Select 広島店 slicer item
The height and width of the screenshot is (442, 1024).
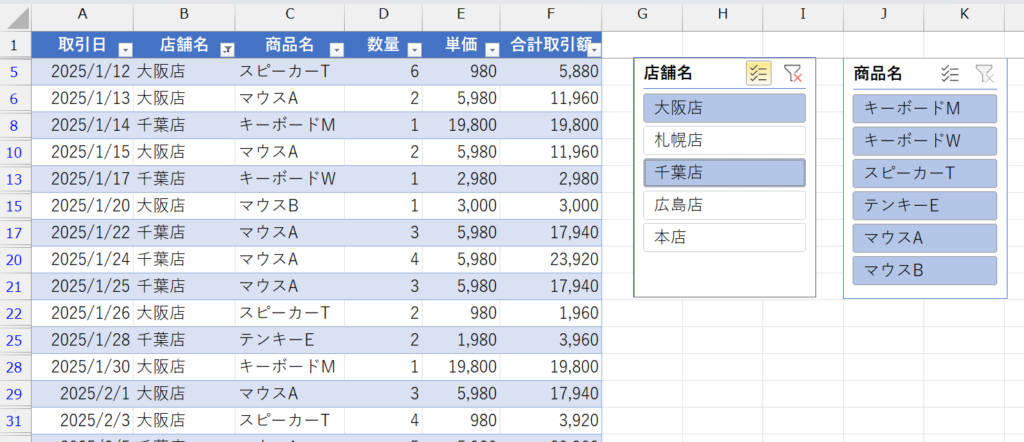pyautogui.click(x=724, y=205)
